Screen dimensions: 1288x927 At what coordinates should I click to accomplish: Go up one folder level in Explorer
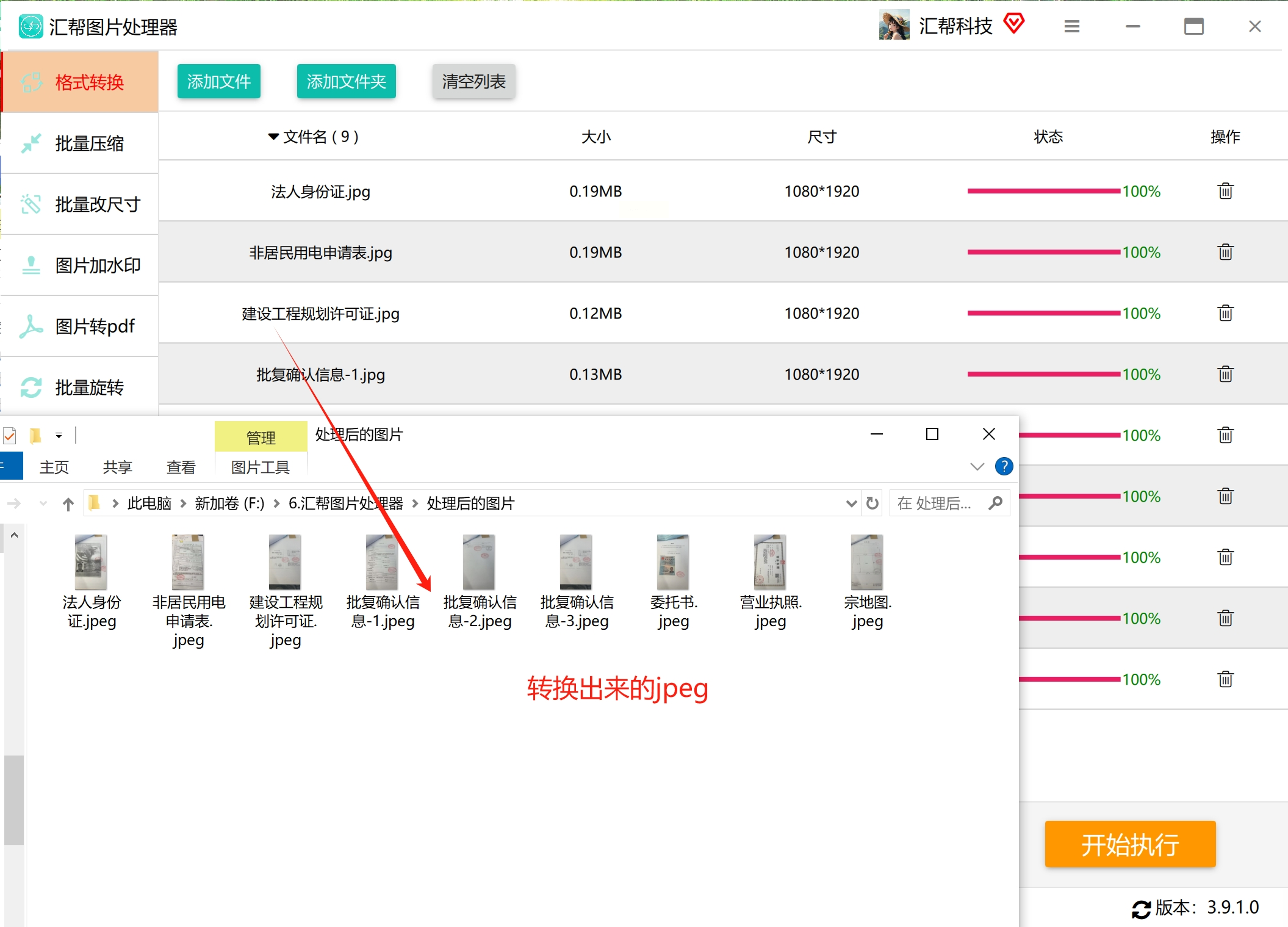68,504
